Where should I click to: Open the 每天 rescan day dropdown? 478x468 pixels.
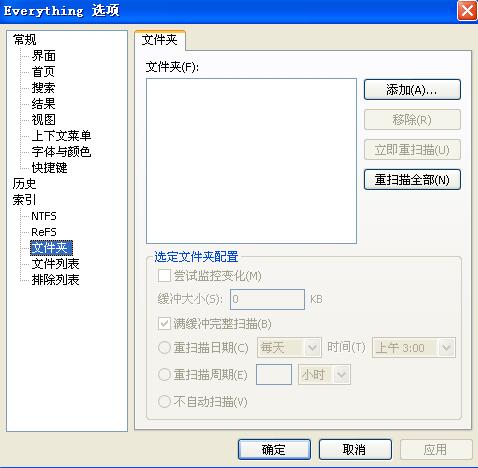[x=289, y=348]
